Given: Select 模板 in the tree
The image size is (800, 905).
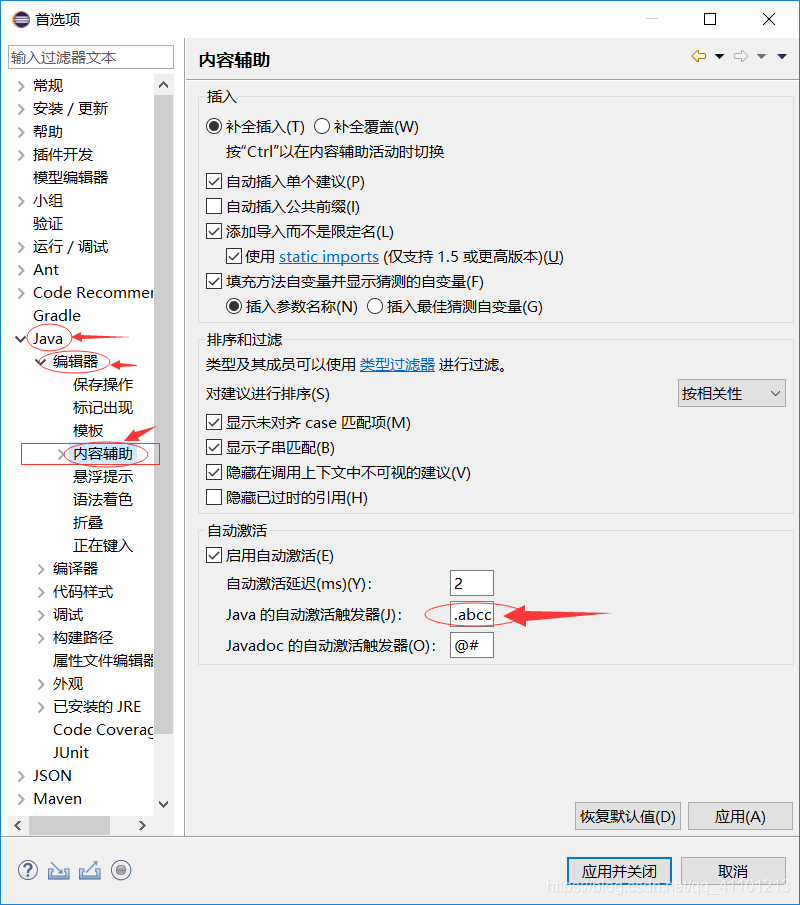Looking at the screenshot, I should (x=88, y=431).
